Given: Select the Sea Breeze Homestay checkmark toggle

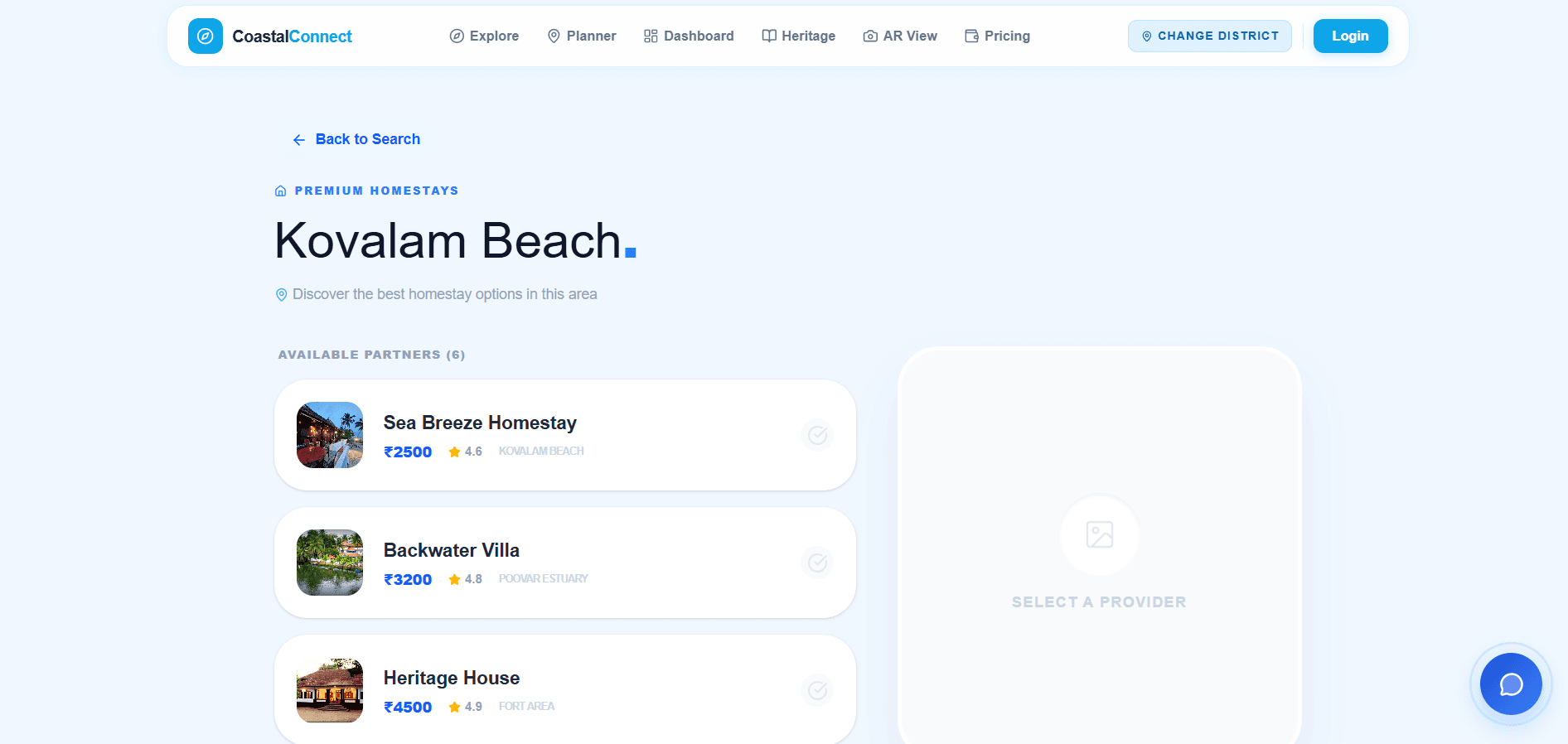Looking at the screenshot, I should 817,435.
